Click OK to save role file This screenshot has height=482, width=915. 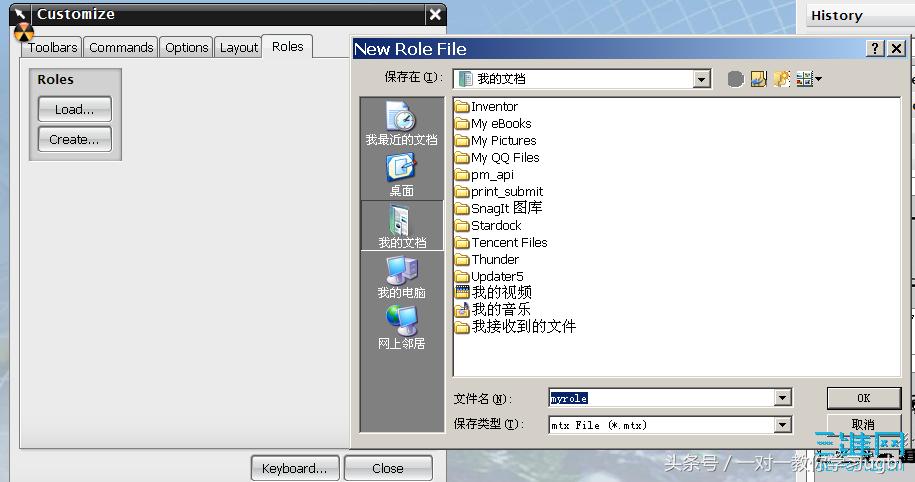click(x=863, y=398)
